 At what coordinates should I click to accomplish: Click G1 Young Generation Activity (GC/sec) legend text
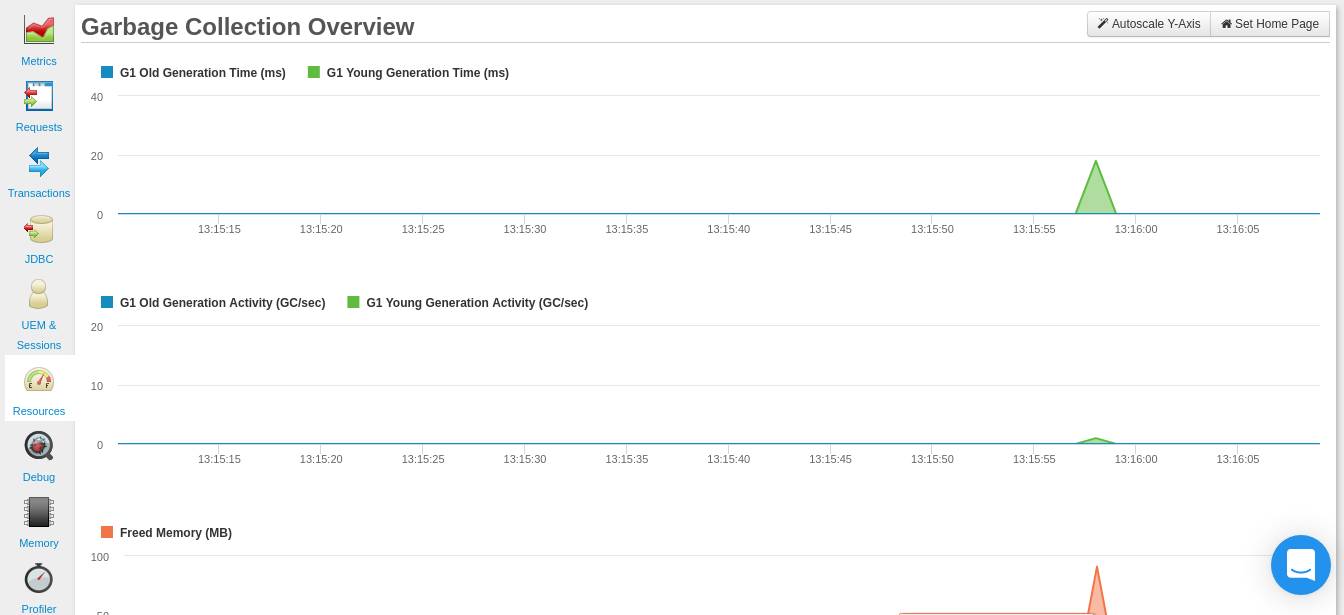(477, 303)
